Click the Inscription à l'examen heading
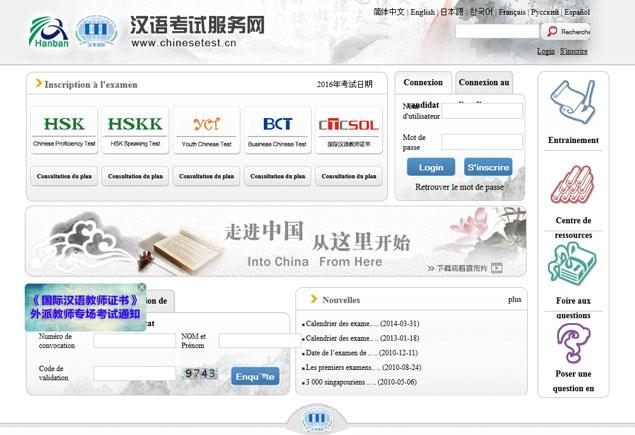Image resolution: width=635 pixels, height=435 pixels. coord(91,85)
